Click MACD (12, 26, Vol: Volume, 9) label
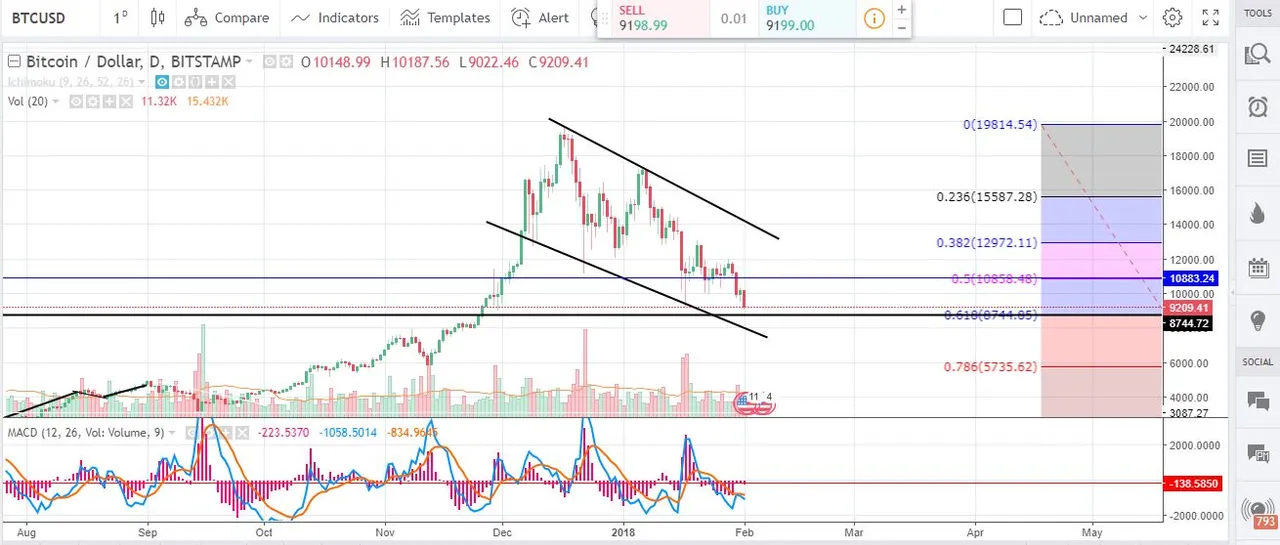Image resolution: width=1280 pixels, height=545 pixels. pos(86,432)
